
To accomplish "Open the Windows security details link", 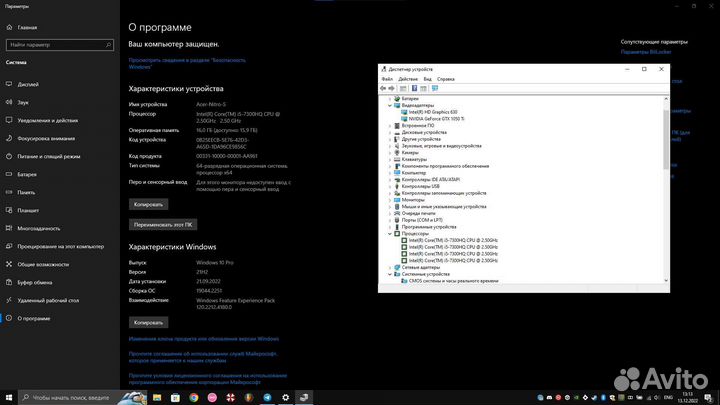I will pyautogui.click(x=187, y=63).
